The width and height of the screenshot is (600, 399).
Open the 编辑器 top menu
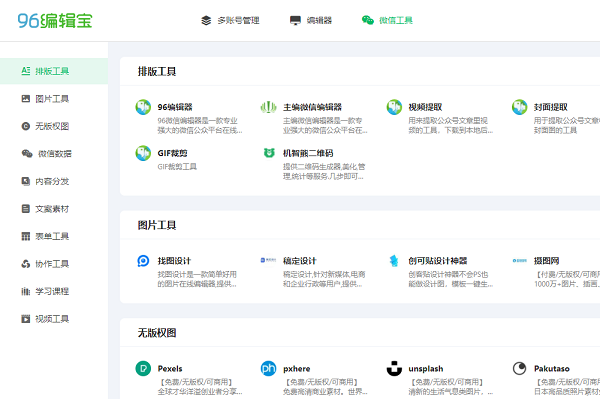coord(311,20)
